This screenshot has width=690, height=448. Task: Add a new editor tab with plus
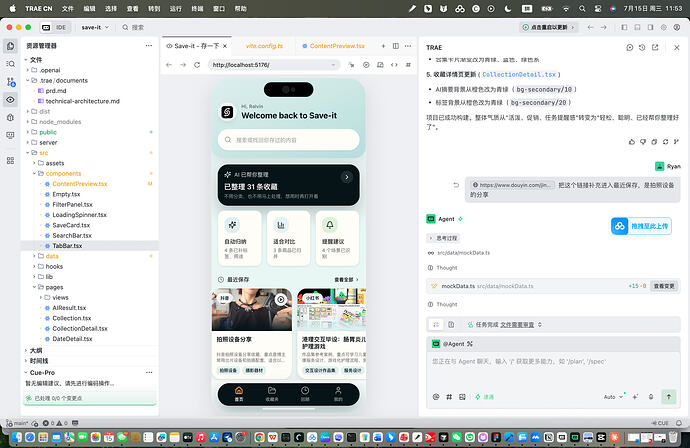383,46
